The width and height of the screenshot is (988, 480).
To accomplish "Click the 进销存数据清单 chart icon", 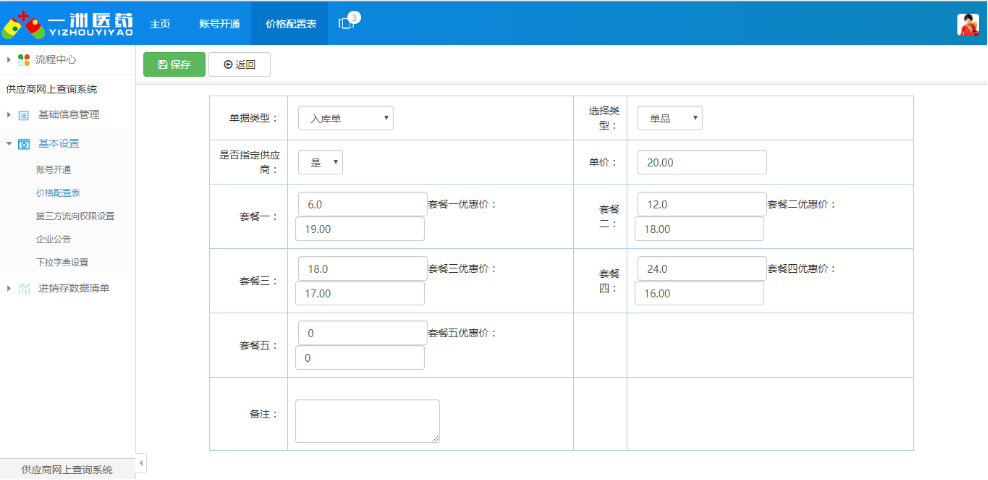I will pos(24,289).
